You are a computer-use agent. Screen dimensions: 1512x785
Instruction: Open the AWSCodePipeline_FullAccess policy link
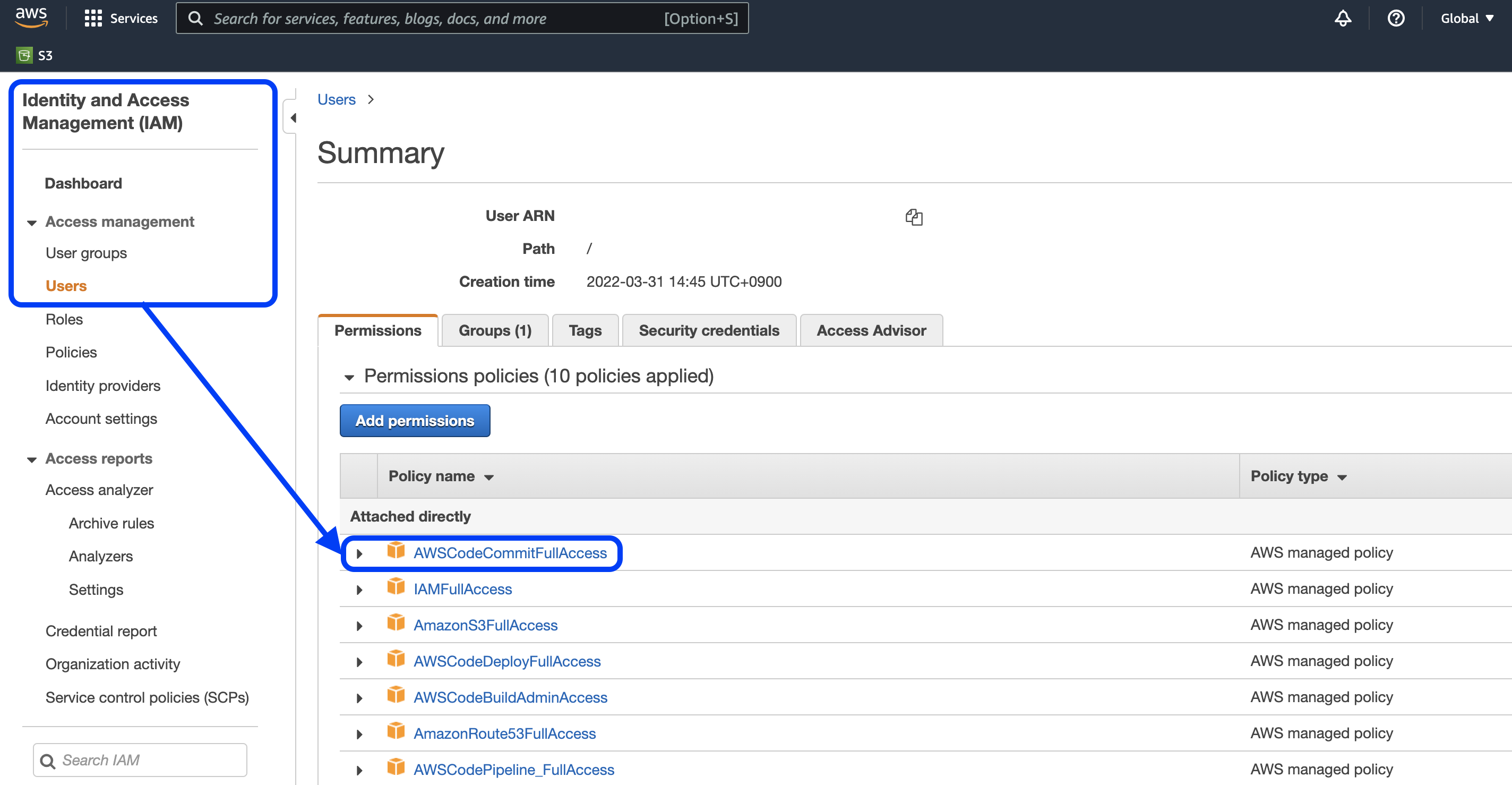click(x=513, y=770)
